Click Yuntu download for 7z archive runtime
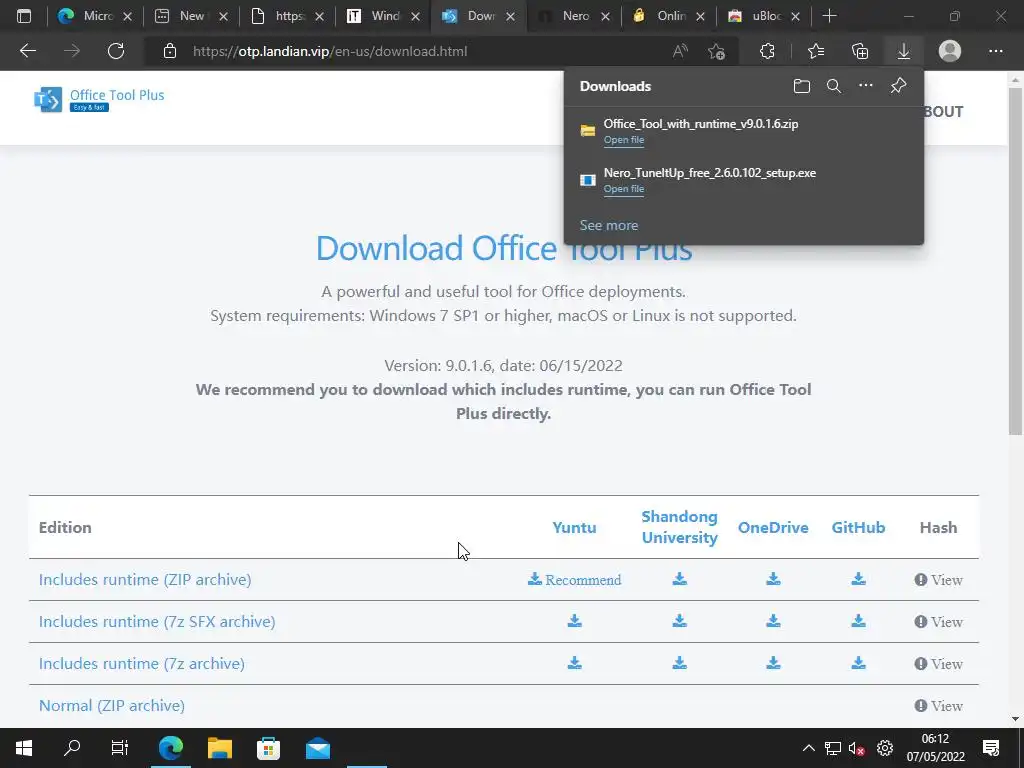Screen dimensions: 1024x768 575,663
